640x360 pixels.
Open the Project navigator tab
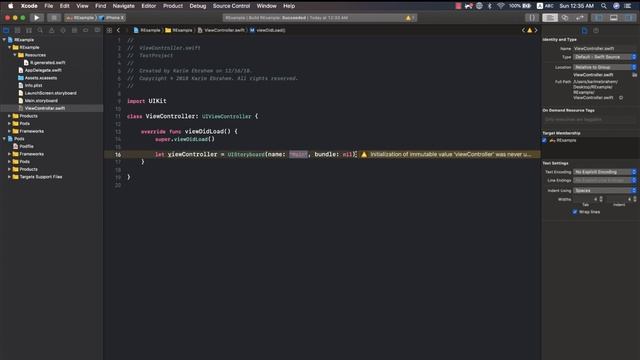[6, 30]
